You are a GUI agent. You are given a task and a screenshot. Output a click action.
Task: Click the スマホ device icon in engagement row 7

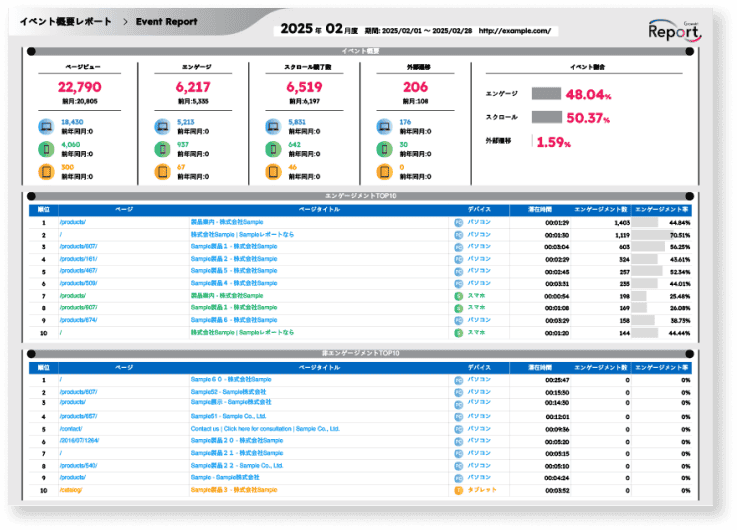459,296
